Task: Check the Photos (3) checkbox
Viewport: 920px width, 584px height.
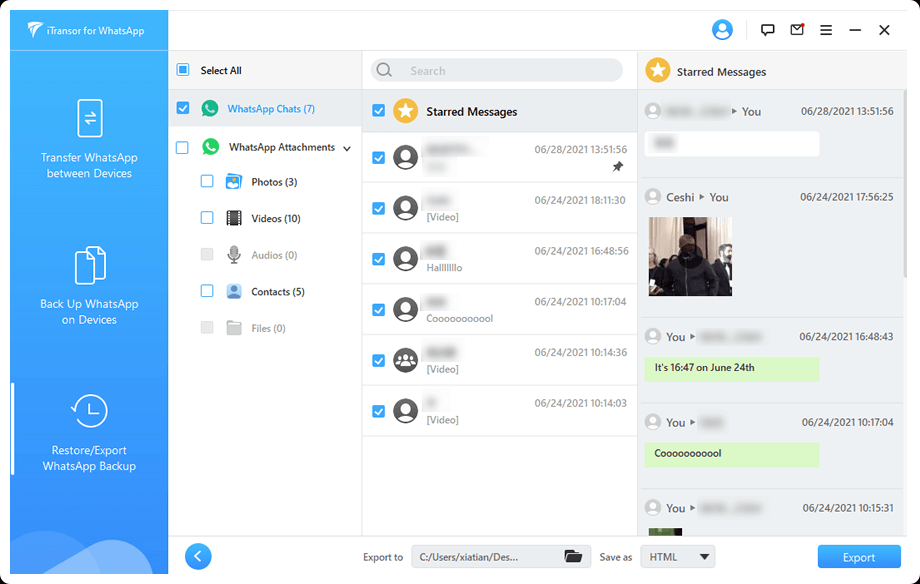Action: pos(207,181)
